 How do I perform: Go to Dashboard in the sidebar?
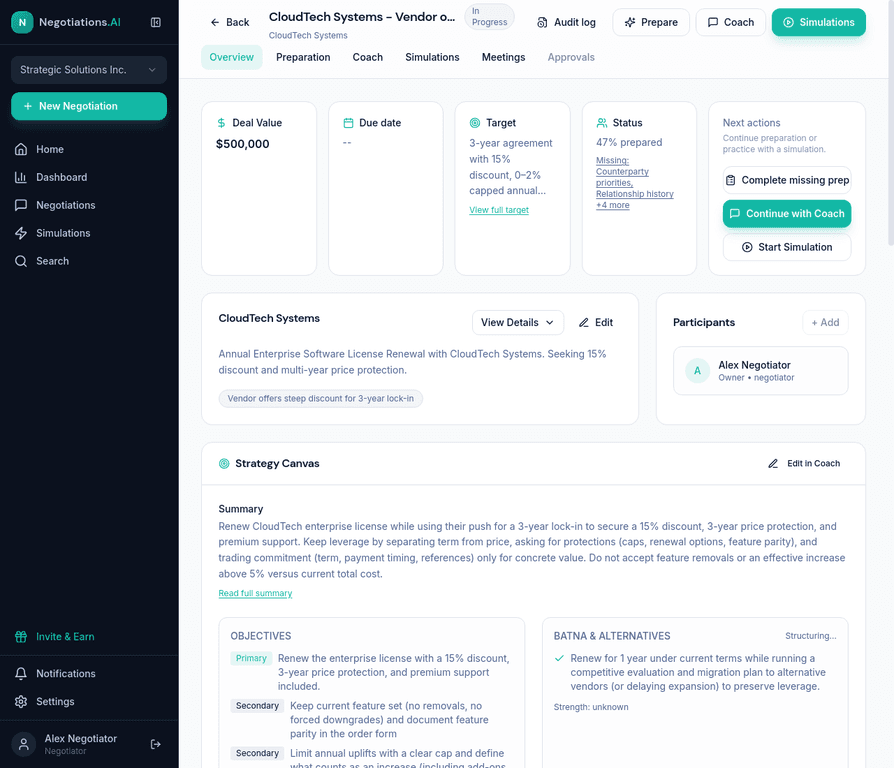61,177
